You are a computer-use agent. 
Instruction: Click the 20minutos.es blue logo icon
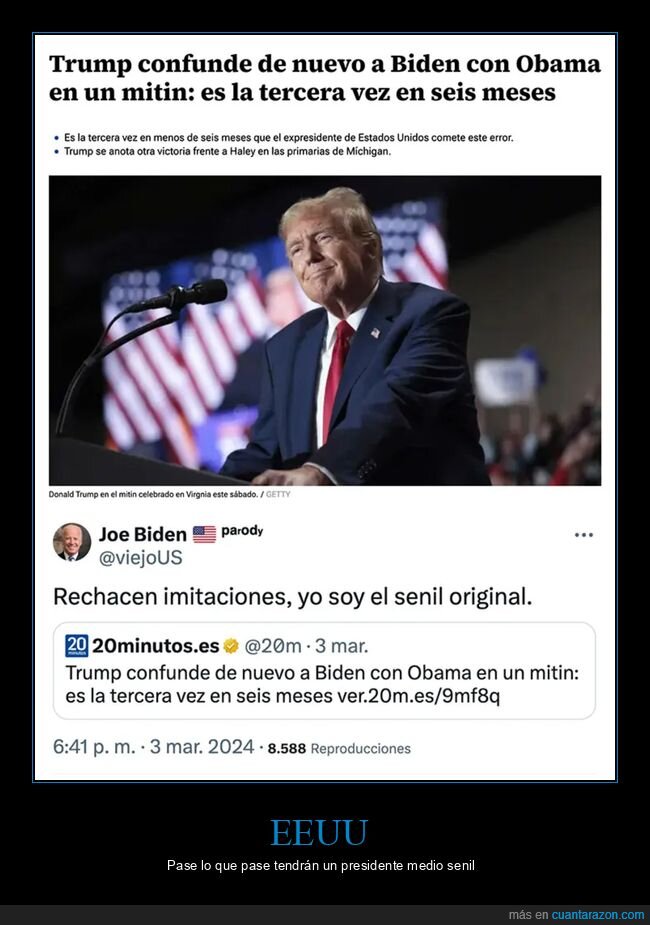pyautogui.click(x=76, y=645)
